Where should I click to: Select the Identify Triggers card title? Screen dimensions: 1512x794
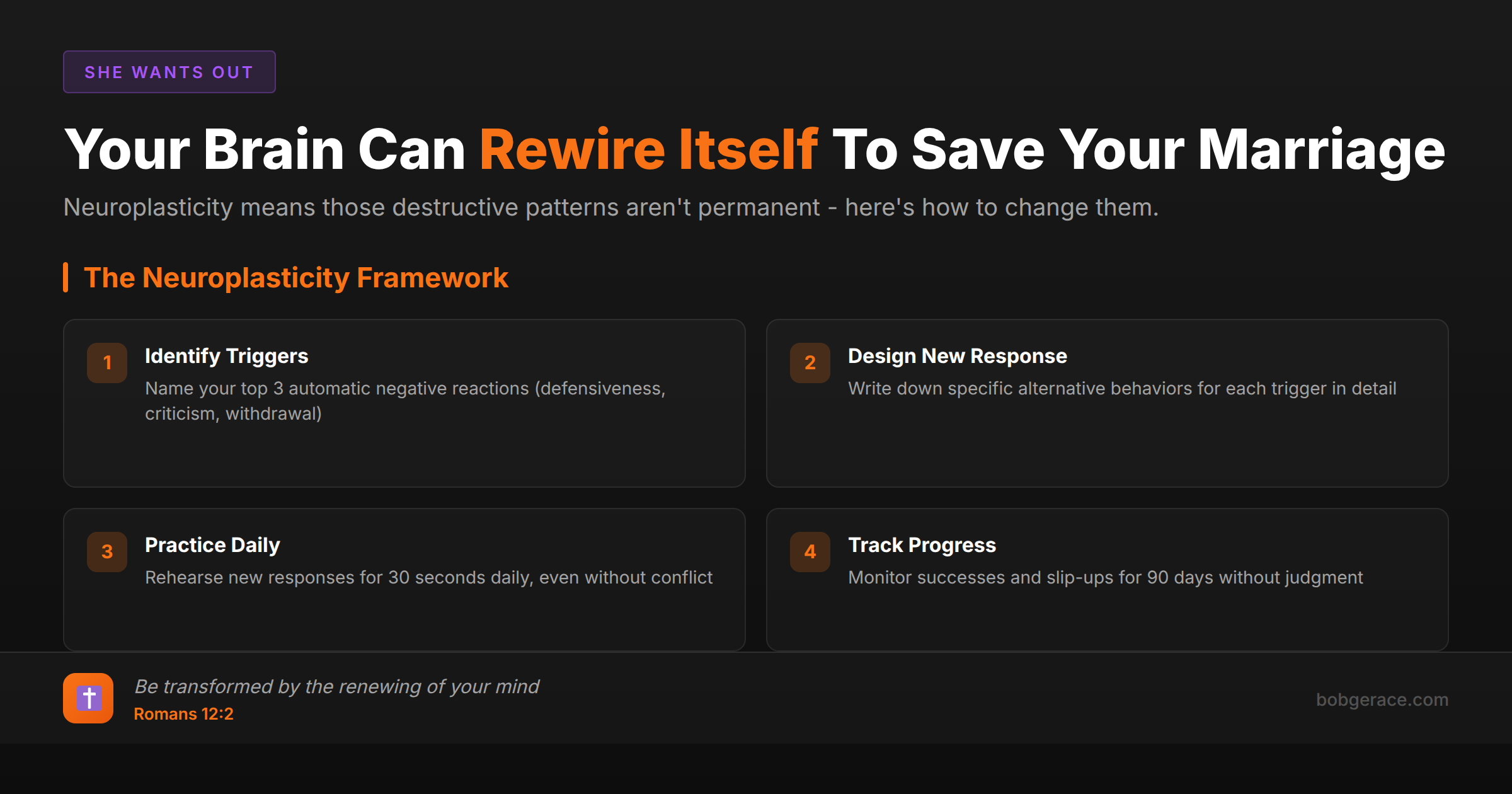226,356
